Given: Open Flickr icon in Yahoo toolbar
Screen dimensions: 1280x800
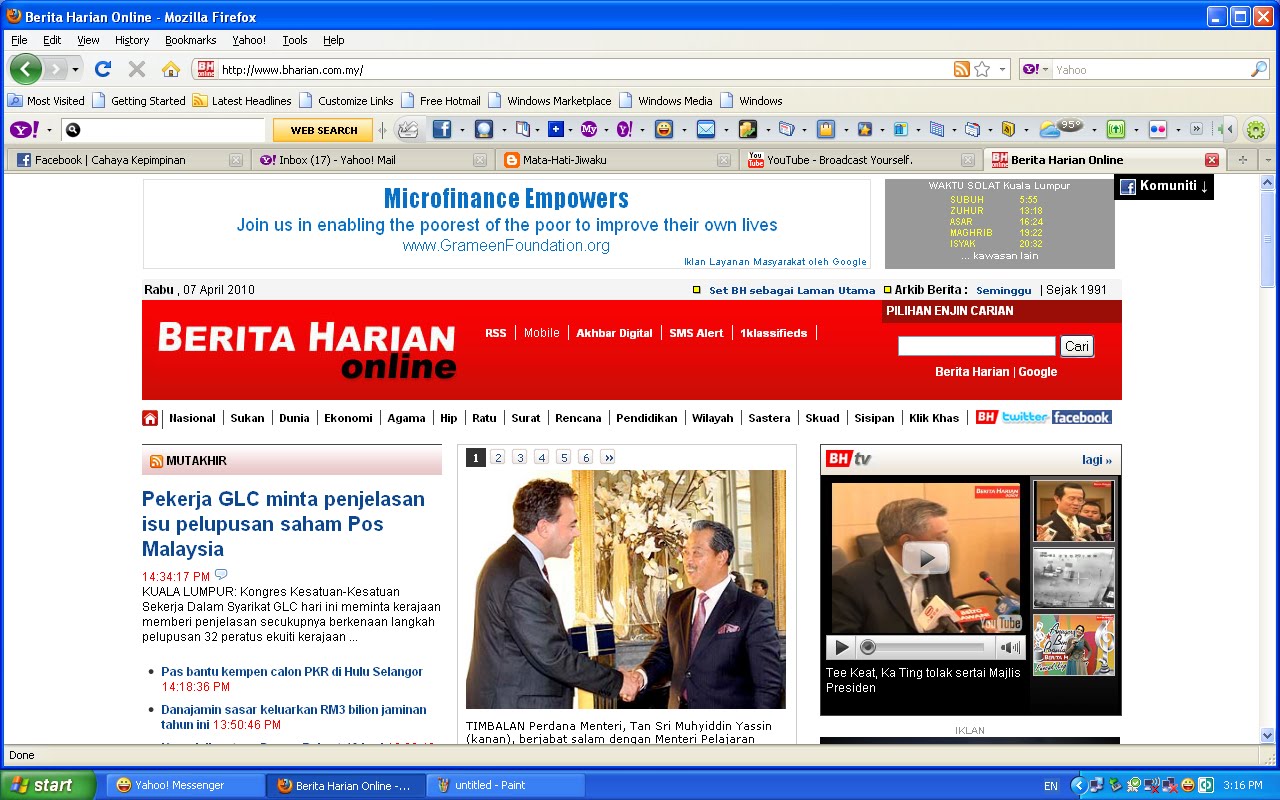Looking at the screenshot, I should [1158, 129].
